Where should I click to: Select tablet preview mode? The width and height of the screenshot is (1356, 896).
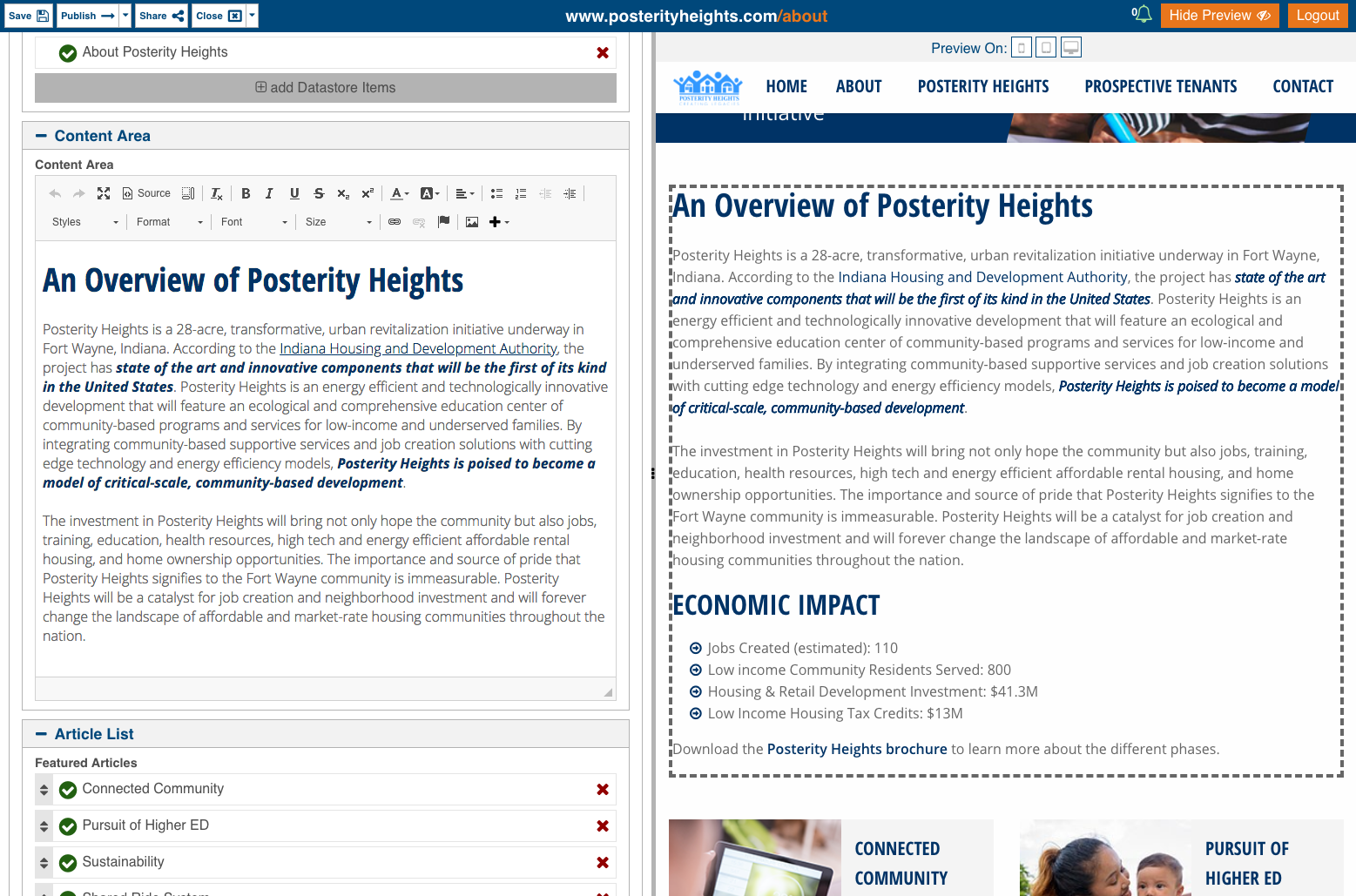[x=1046, y=48]
